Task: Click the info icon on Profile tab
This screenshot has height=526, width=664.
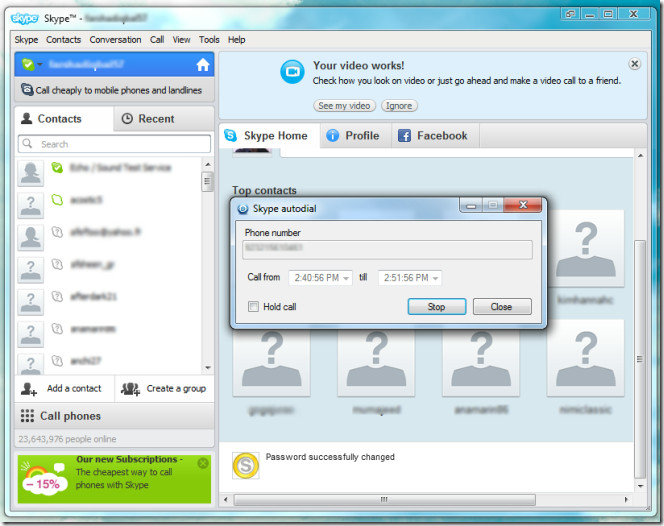Action: point(332,136)
